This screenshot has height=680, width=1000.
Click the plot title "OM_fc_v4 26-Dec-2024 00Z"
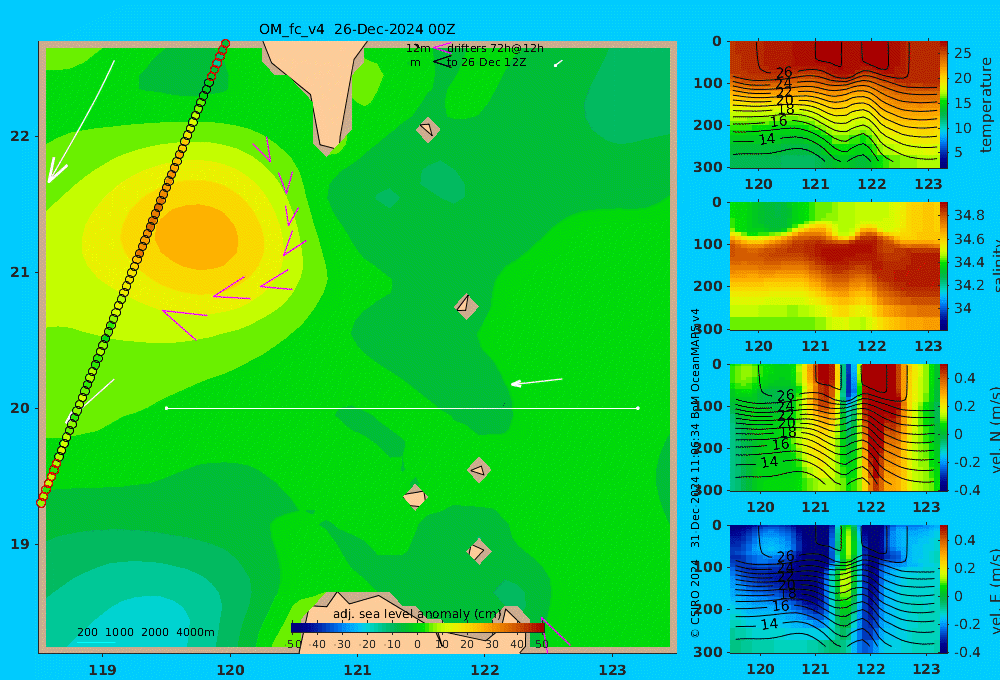tap(357, 29)
